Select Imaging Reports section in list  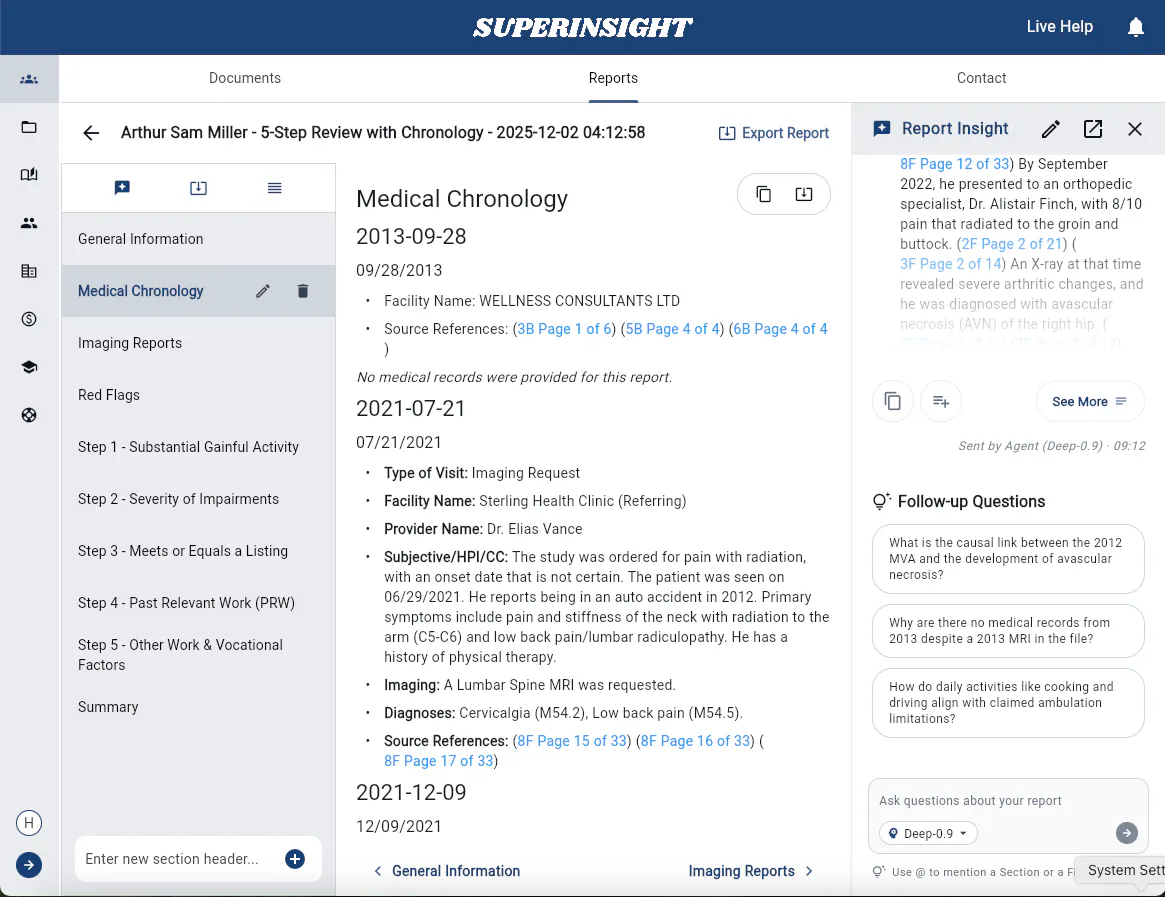198,343
